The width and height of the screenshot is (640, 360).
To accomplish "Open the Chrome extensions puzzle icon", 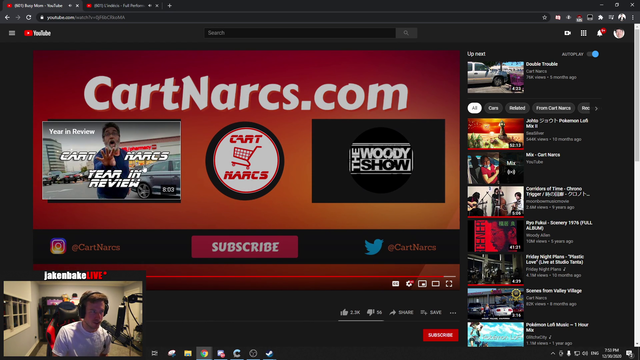I will coord(600,18).
